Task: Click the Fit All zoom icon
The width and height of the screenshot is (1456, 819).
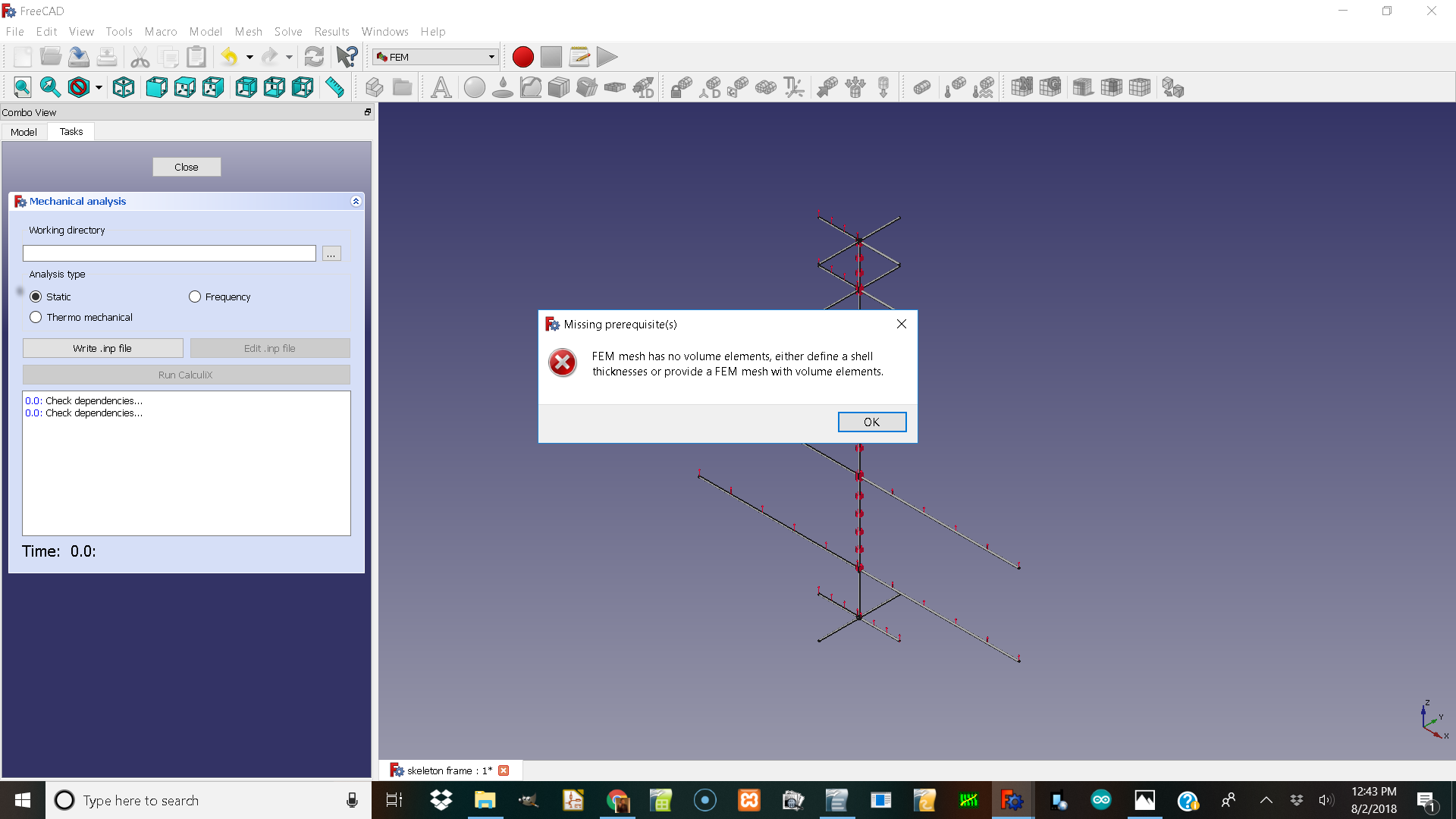Action: (x=22, y=87)
